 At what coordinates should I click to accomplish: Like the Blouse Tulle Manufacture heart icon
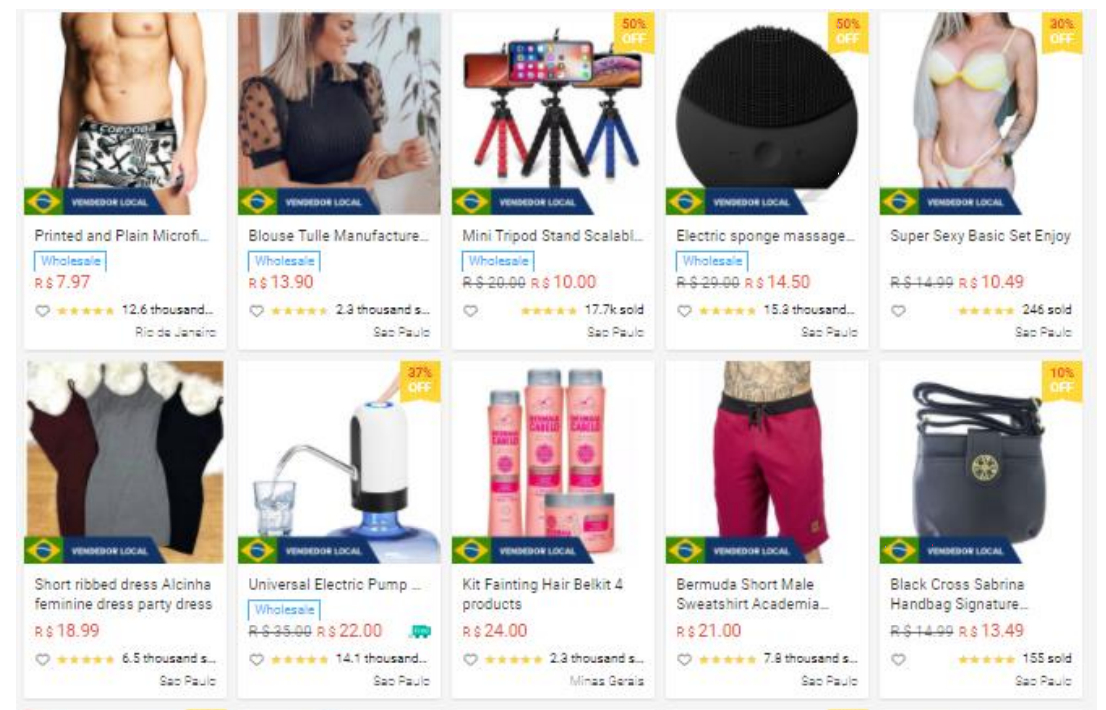257,310
